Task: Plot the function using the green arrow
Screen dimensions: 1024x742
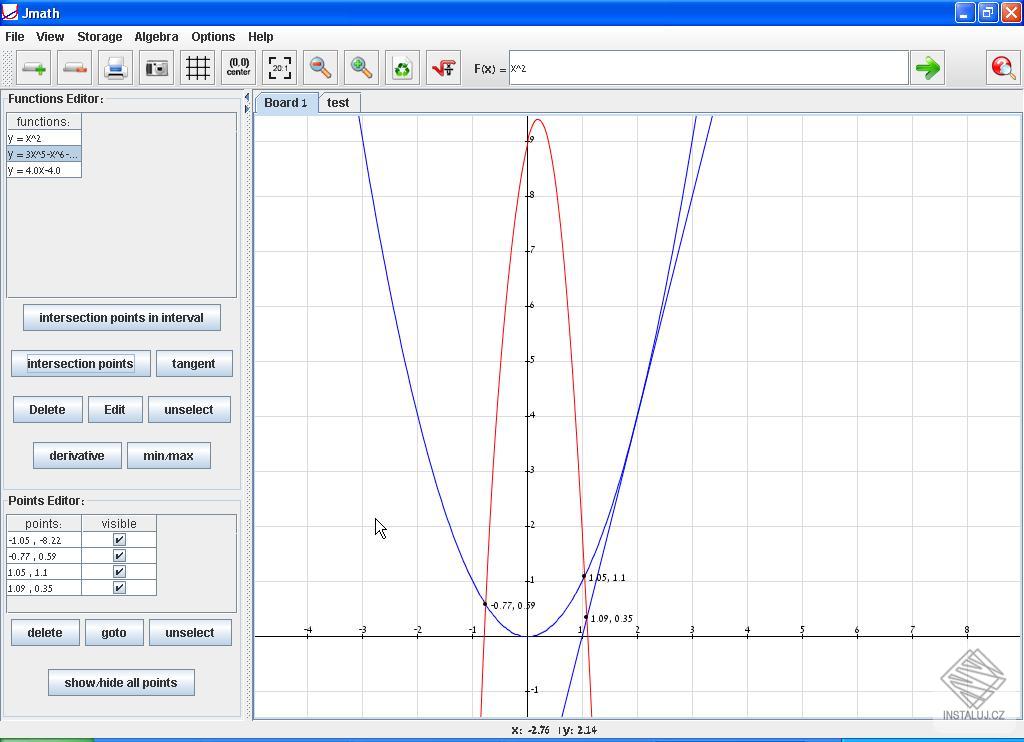Action: [927, 67]
